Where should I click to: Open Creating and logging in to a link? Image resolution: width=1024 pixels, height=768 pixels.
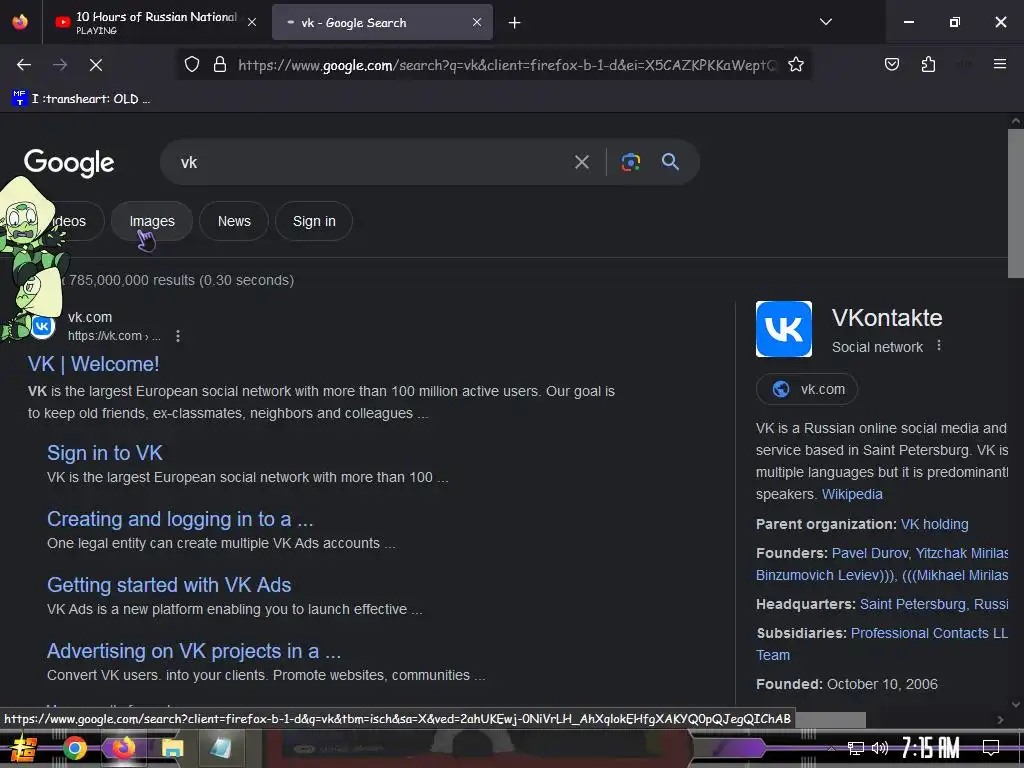coord(180,519)
